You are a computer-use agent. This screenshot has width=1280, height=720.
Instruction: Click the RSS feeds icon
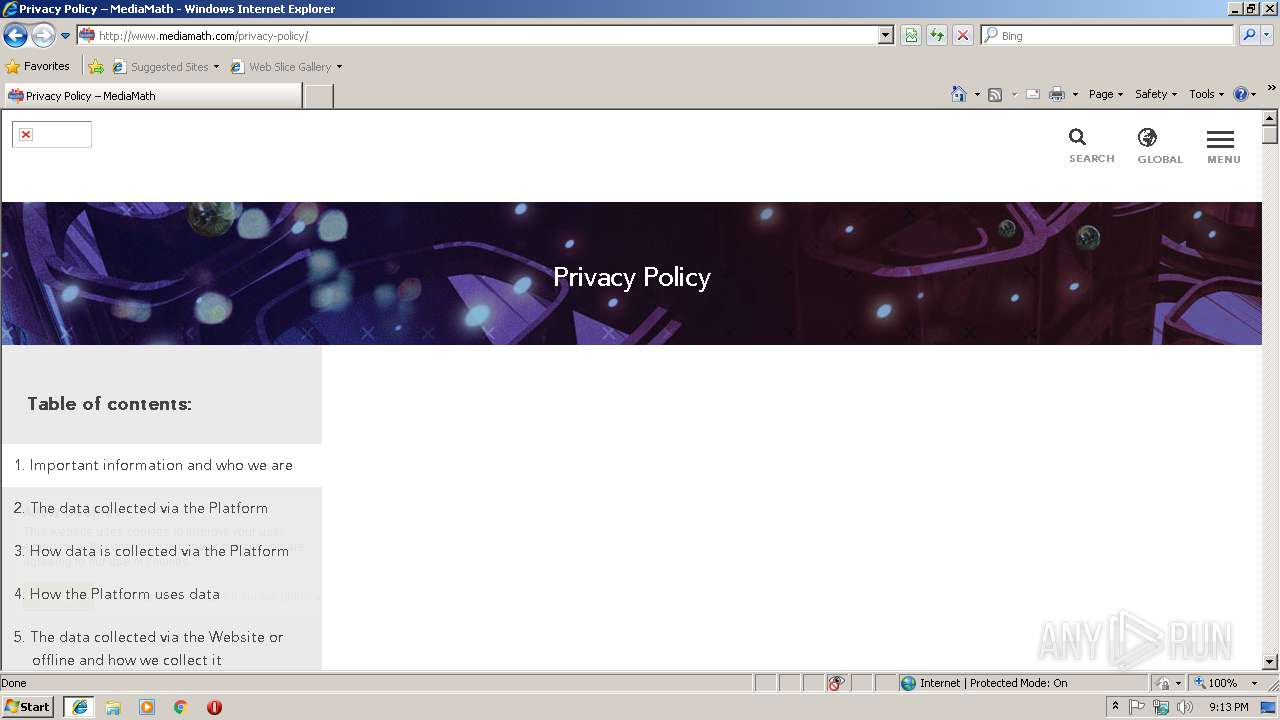tap(995, 94)
